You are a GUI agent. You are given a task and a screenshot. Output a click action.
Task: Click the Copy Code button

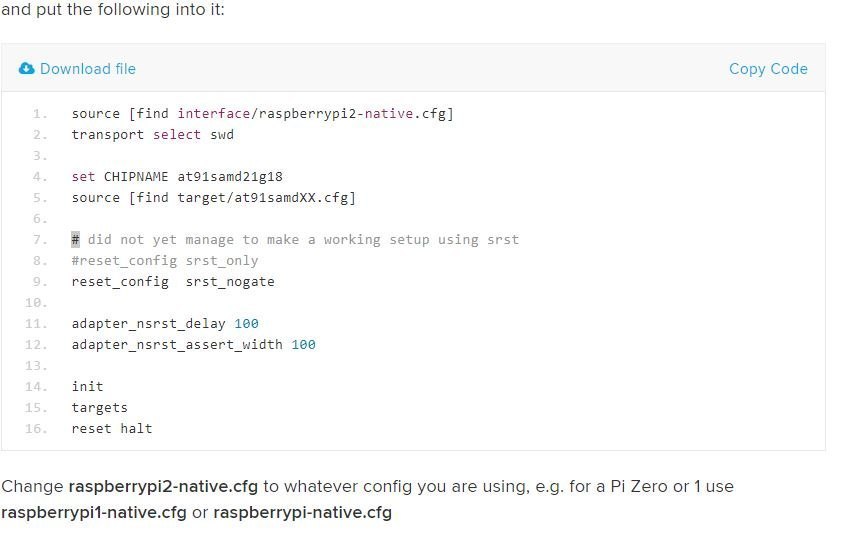pos(768,69)
